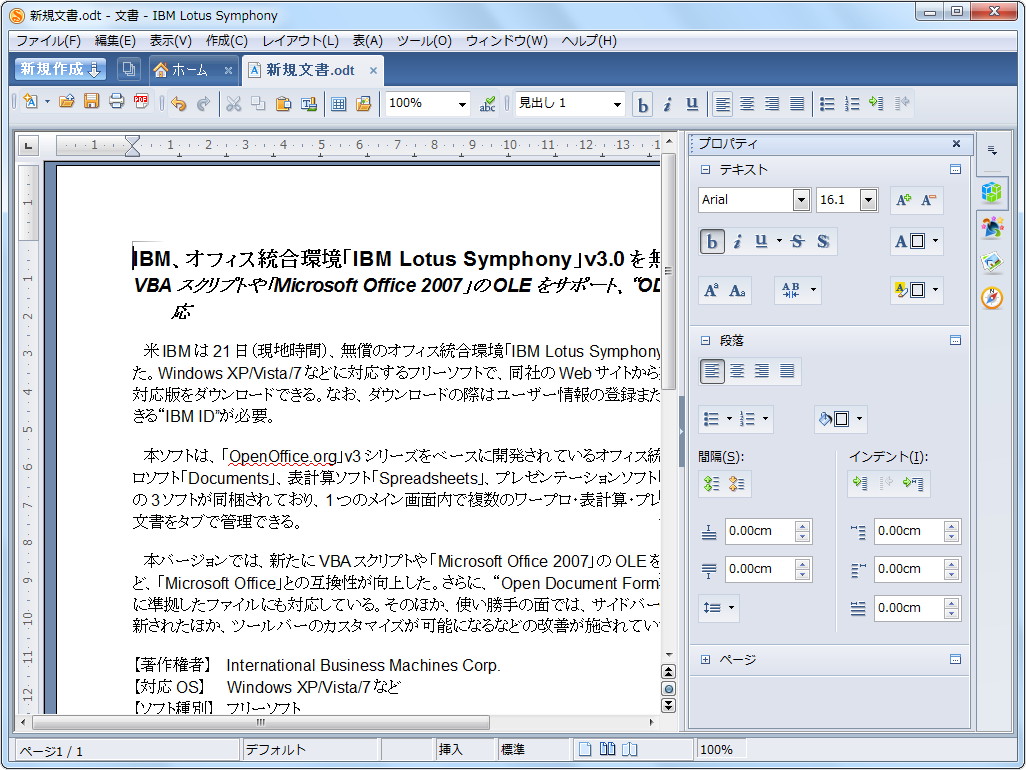Toggle underline in main toolbar
The width and height of the screenshot is (1026, 770).
692,105
